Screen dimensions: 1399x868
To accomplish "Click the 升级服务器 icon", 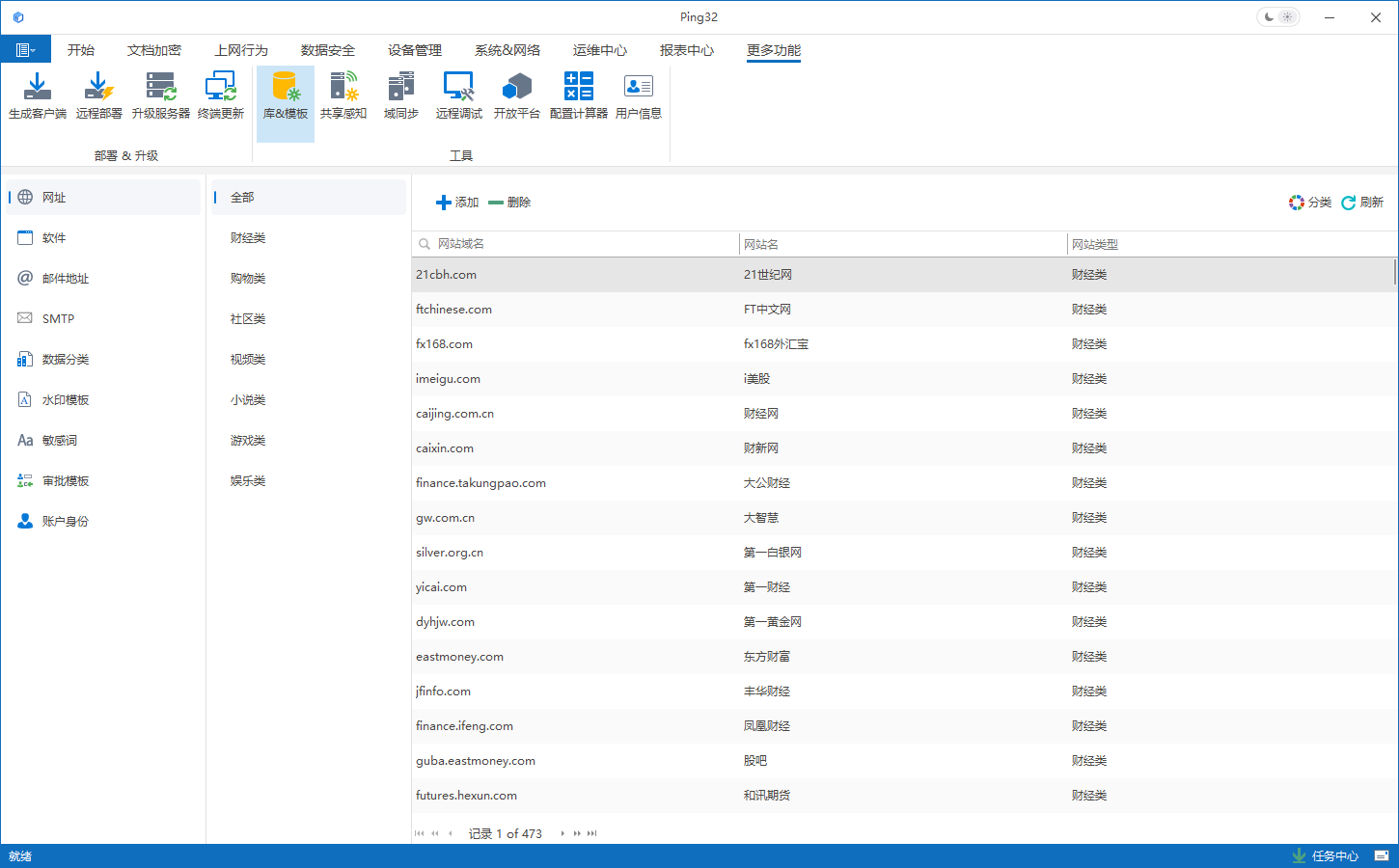I will click(x=161, y=95).
